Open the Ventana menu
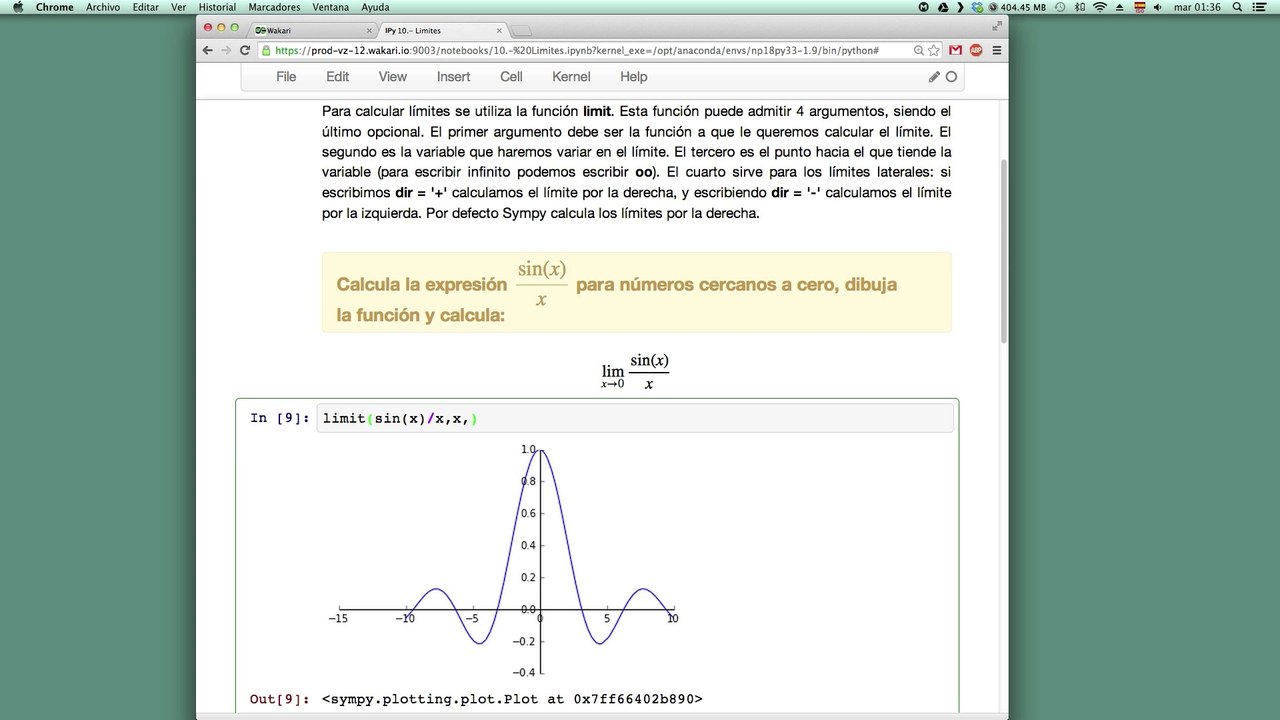This screenshot has width=1280, height=720. point(331,7)
